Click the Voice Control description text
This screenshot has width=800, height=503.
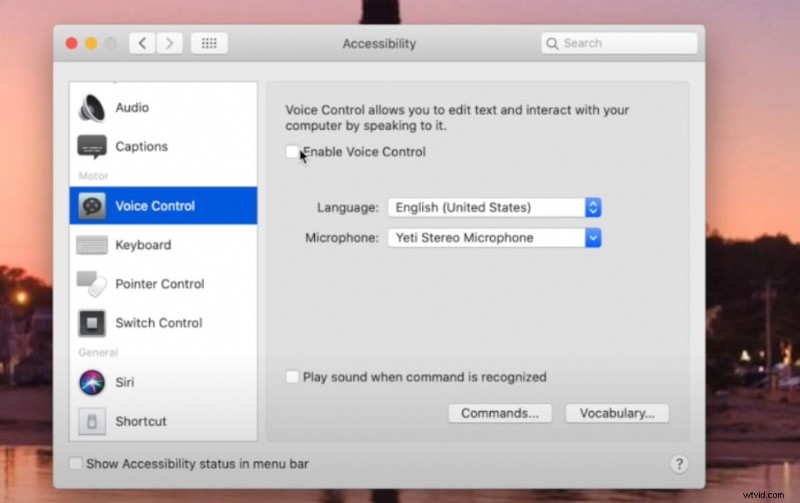[457, 118]
